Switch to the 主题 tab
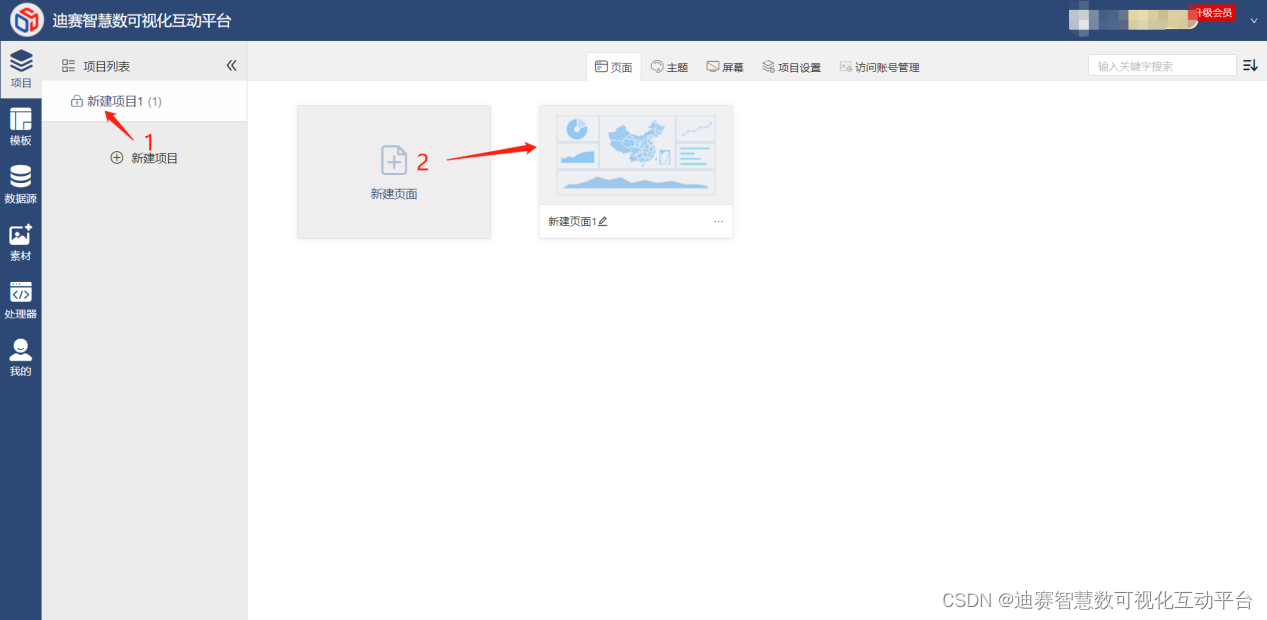This screenshot has height=620, width=1267. click(x=669, y=67)
